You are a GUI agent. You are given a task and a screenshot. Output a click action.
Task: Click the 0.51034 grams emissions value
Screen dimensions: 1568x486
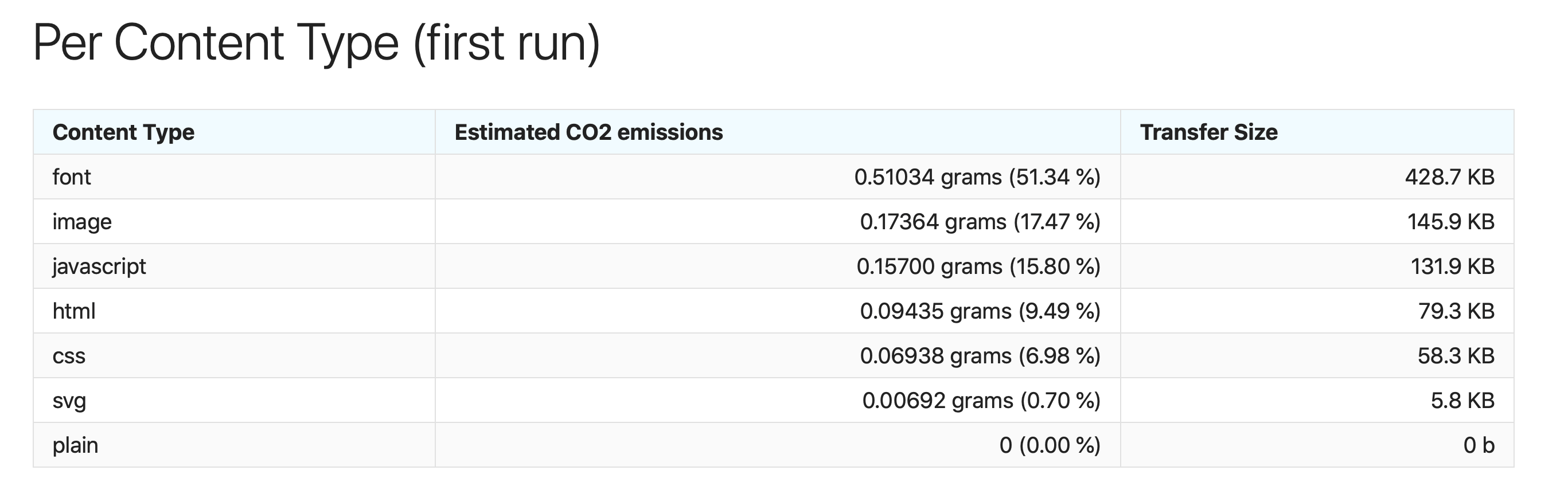(x=978, y=177)
